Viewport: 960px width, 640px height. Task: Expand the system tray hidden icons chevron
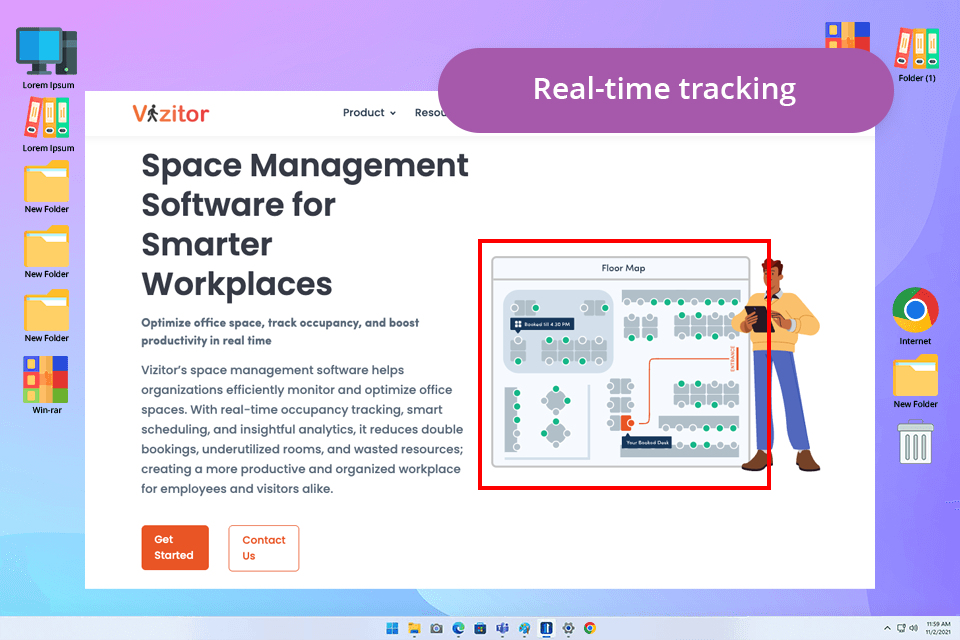(x=887, y=628)
